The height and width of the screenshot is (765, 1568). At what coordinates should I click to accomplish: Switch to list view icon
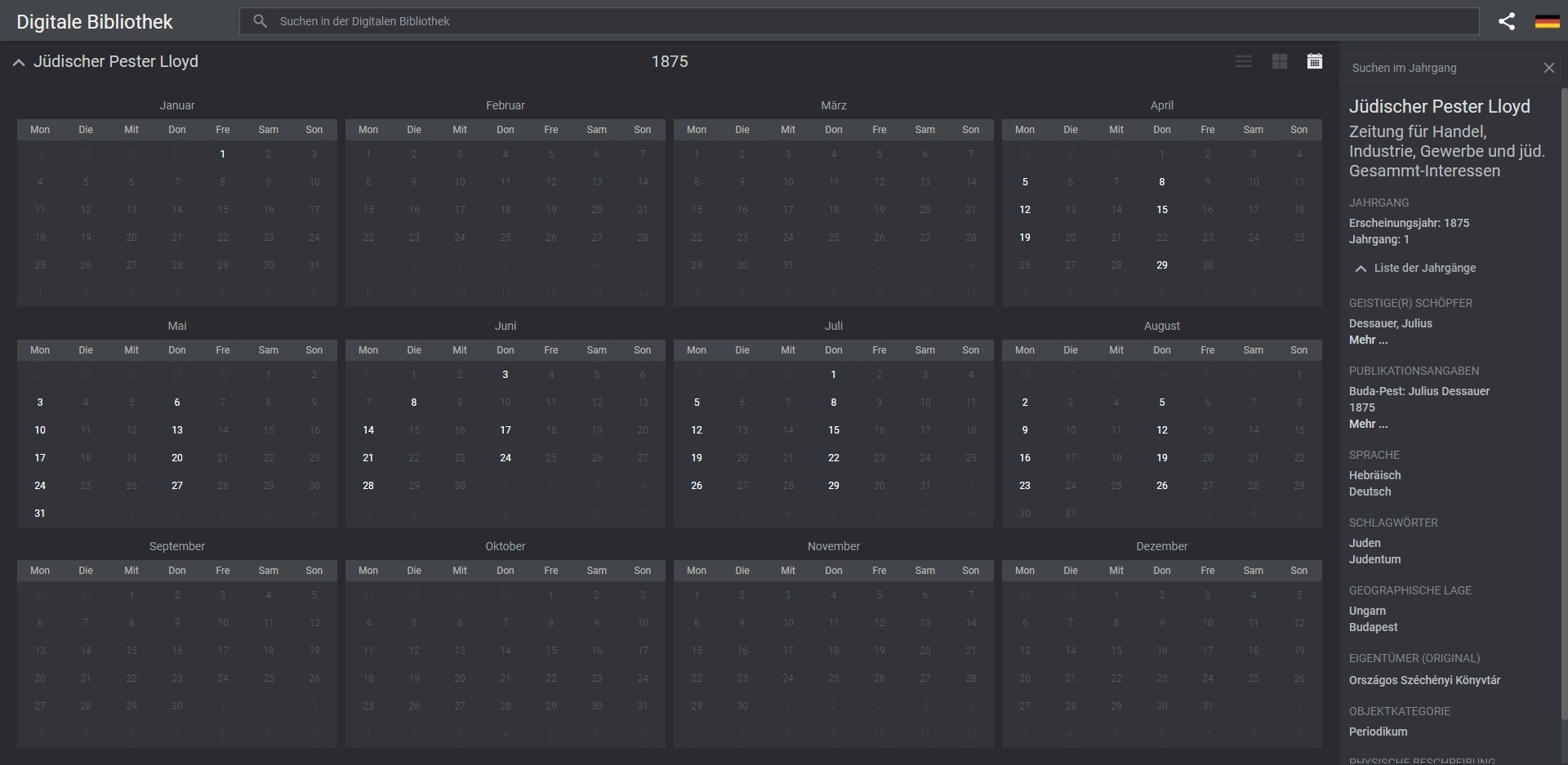pos(1244,61)
